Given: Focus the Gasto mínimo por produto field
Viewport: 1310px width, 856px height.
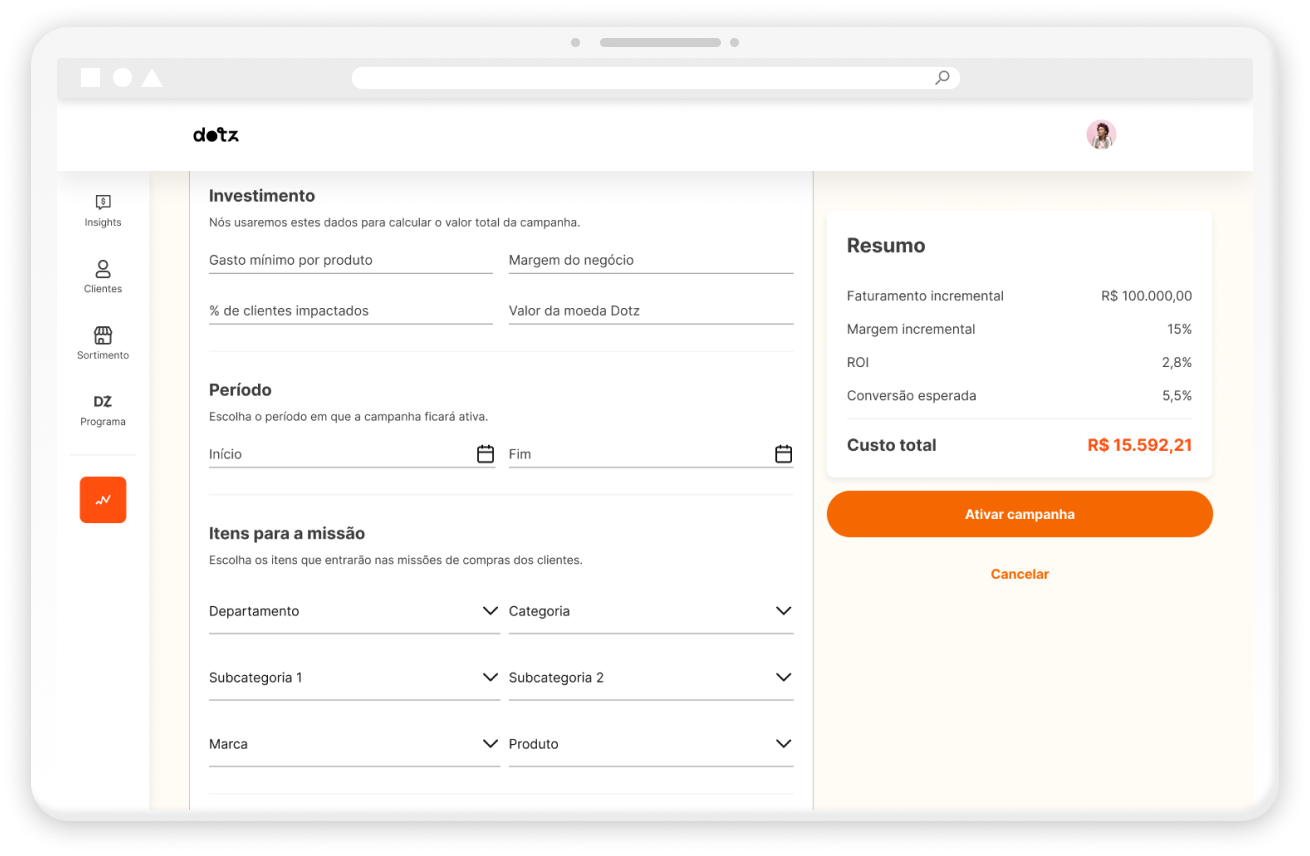Looking at the screenshot, I should click(x=351, y=260).
